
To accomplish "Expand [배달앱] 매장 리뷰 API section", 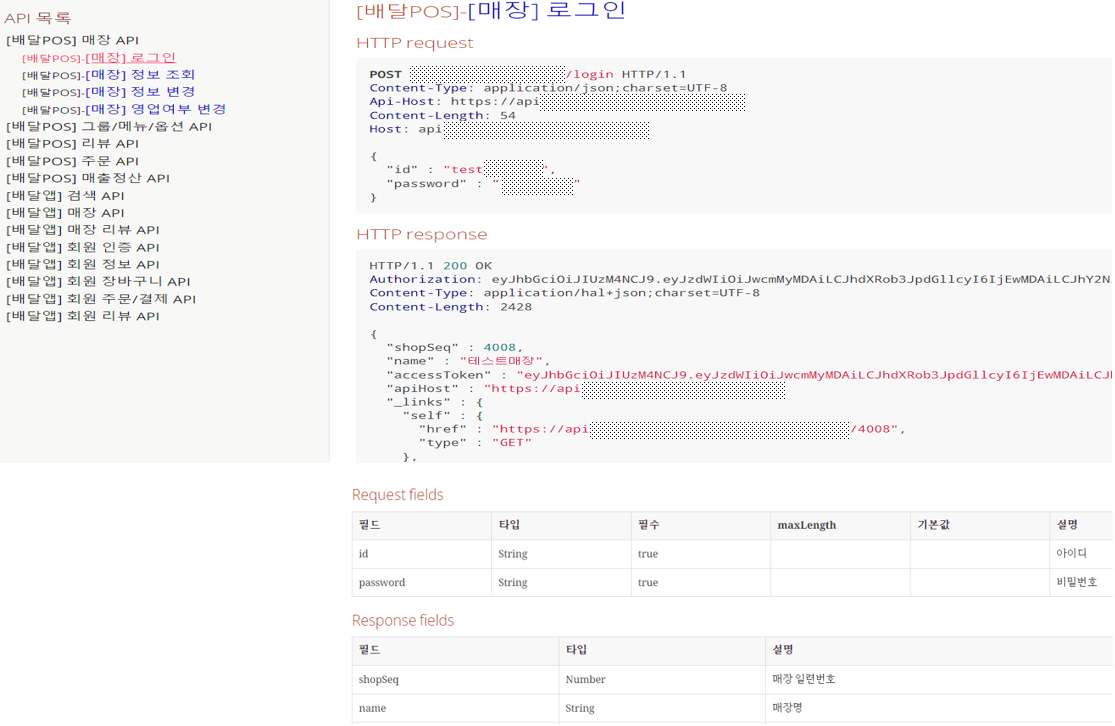I will coord(83,230).
